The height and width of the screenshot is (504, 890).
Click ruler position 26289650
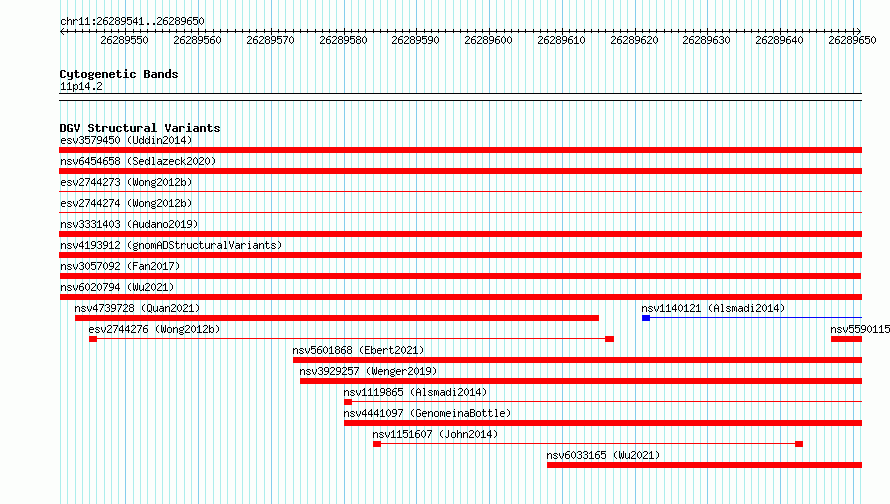(852, 40)
